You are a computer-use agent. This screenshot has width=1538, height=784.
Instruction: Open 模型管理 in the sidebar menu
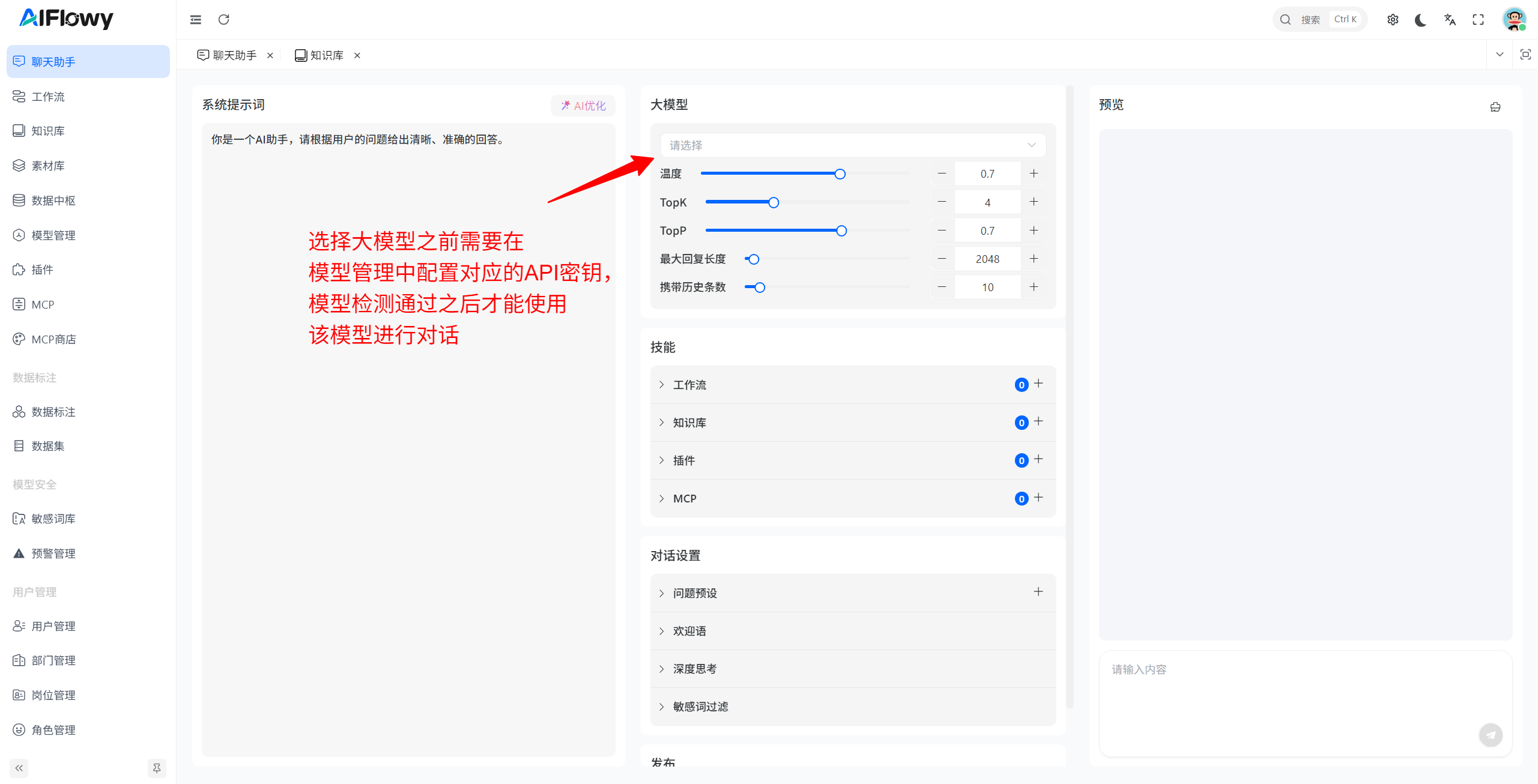53,235
